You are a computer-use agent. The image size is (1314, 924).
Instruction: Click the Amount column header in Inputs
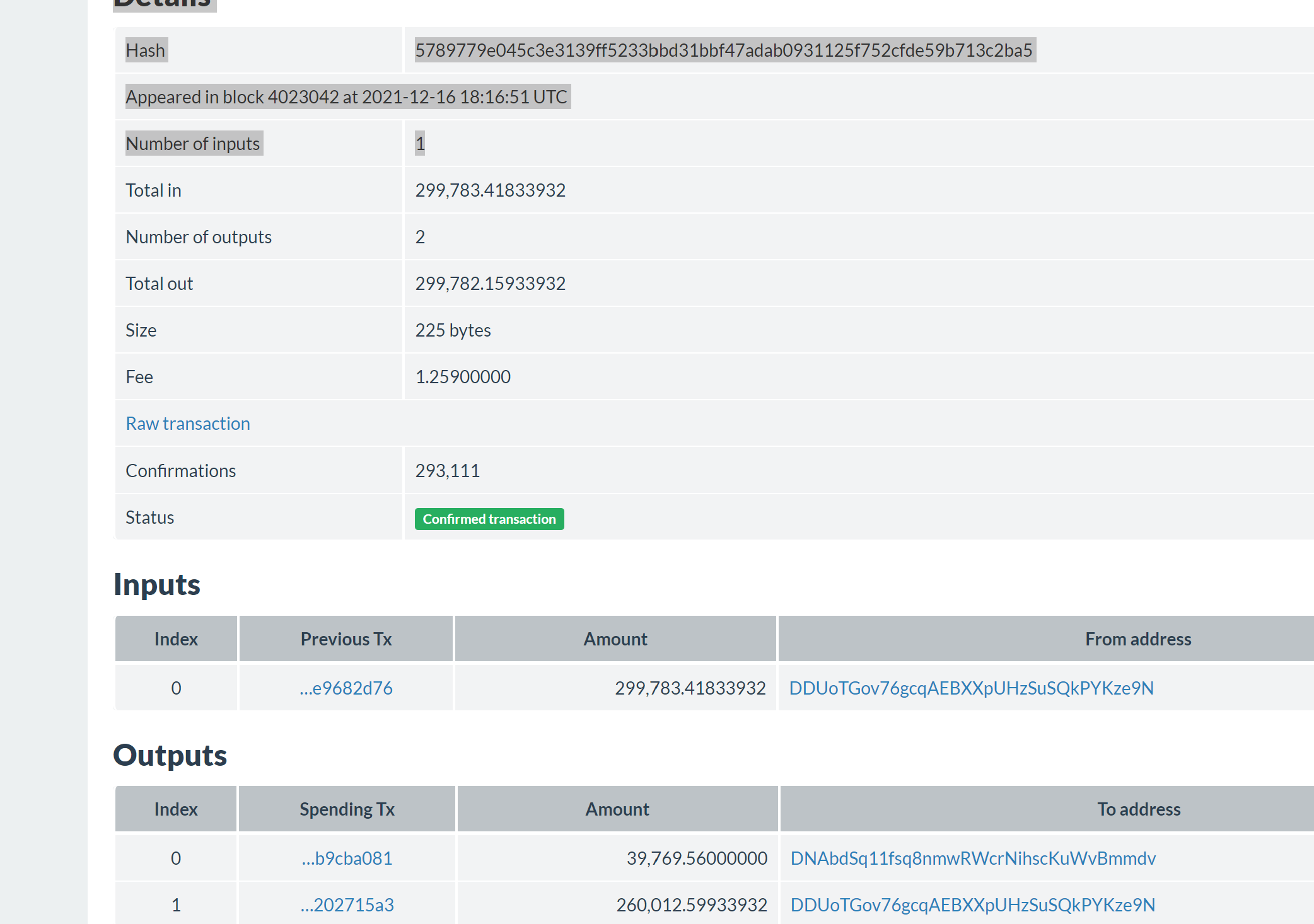[615, 638]
